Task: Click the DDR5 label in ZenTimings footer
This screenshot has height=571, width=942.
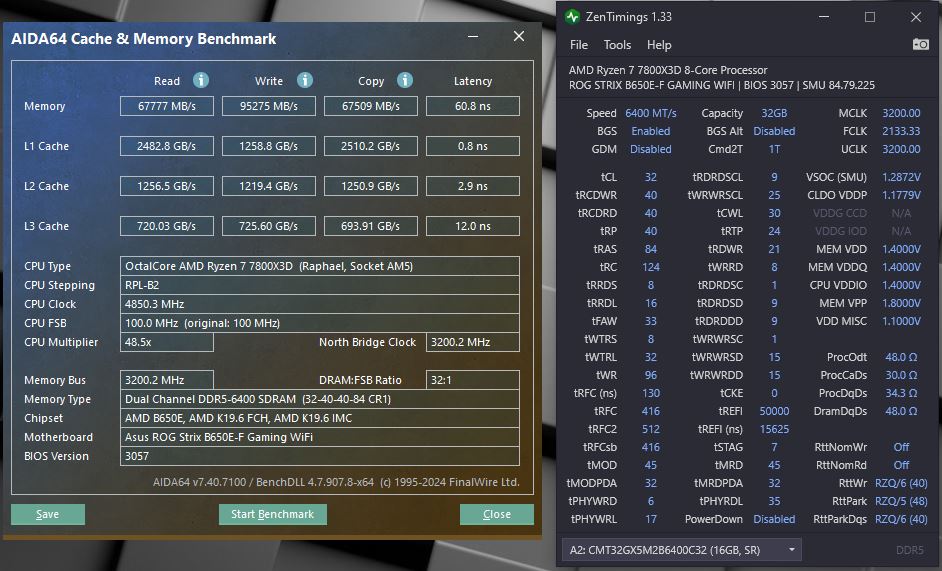Action: pos(909,549)
